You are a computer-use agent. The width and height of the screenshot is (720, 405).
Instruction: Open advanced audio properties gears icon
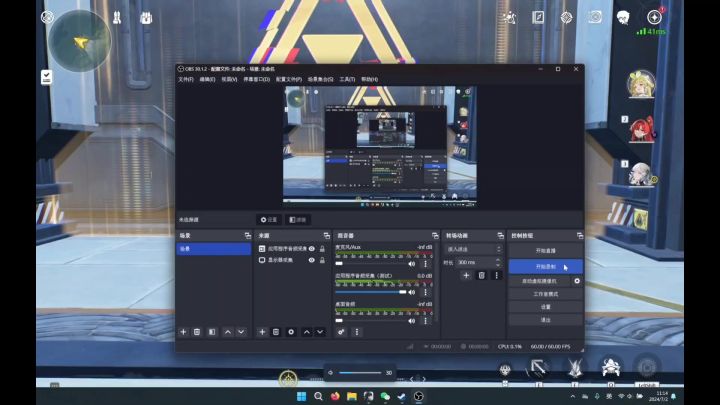(x=341, y=332)
